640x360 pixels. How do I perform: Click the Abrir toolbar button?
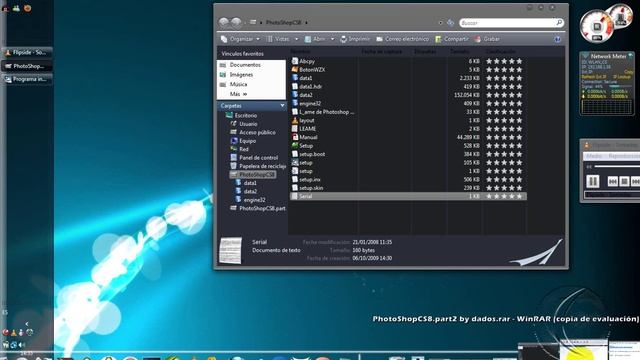(x=315, y=39)
